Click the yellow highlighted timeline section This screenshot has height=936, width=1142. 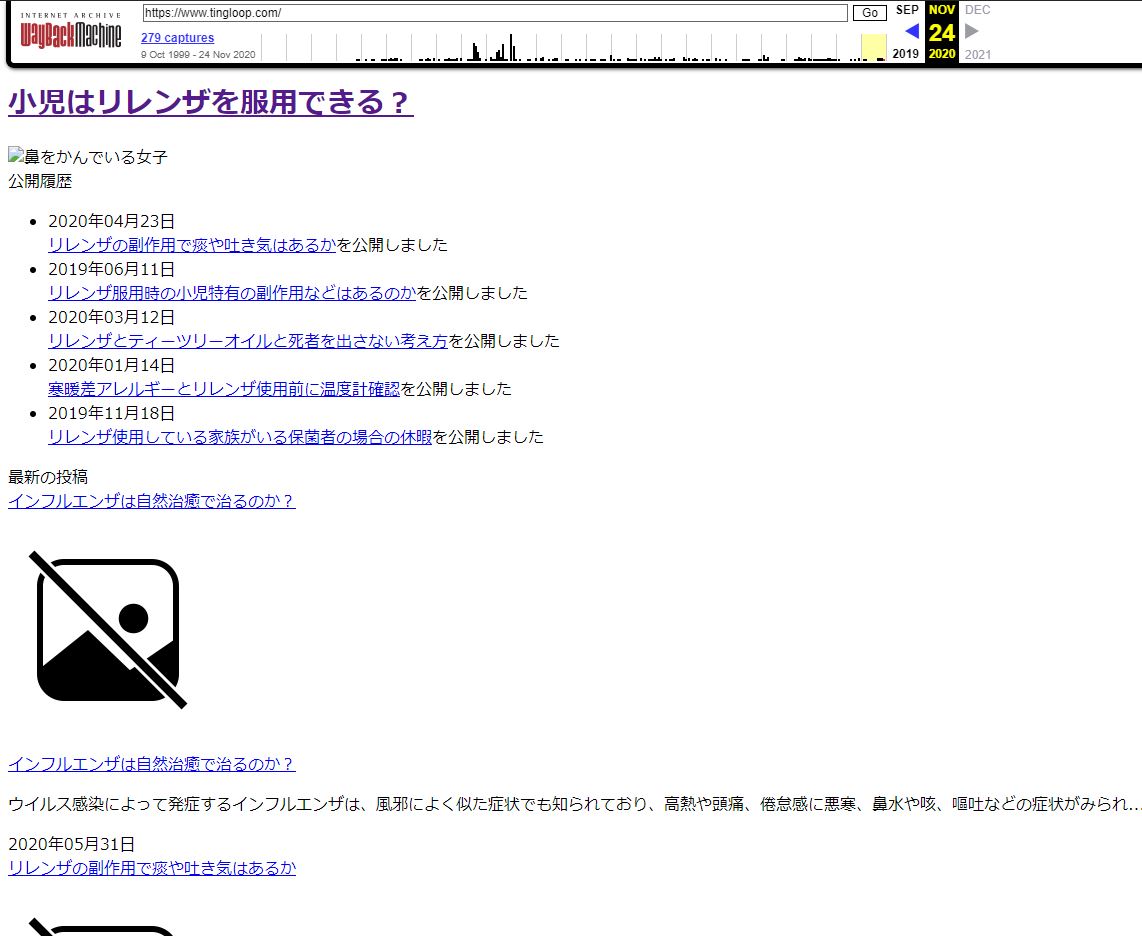873,47
